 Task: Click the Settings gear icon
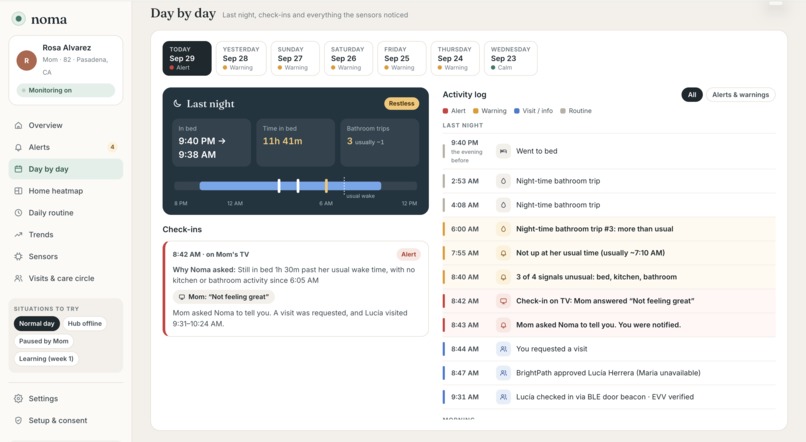click(x=19, y=399)
